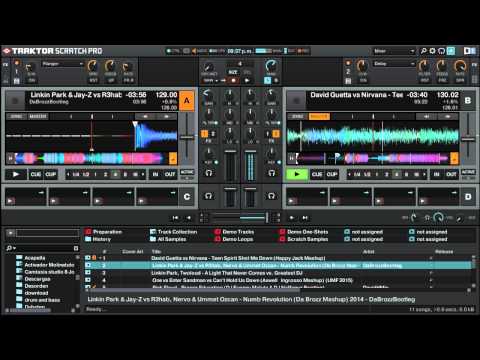Click Deck B orange stripe end marker

pos(454,158)
